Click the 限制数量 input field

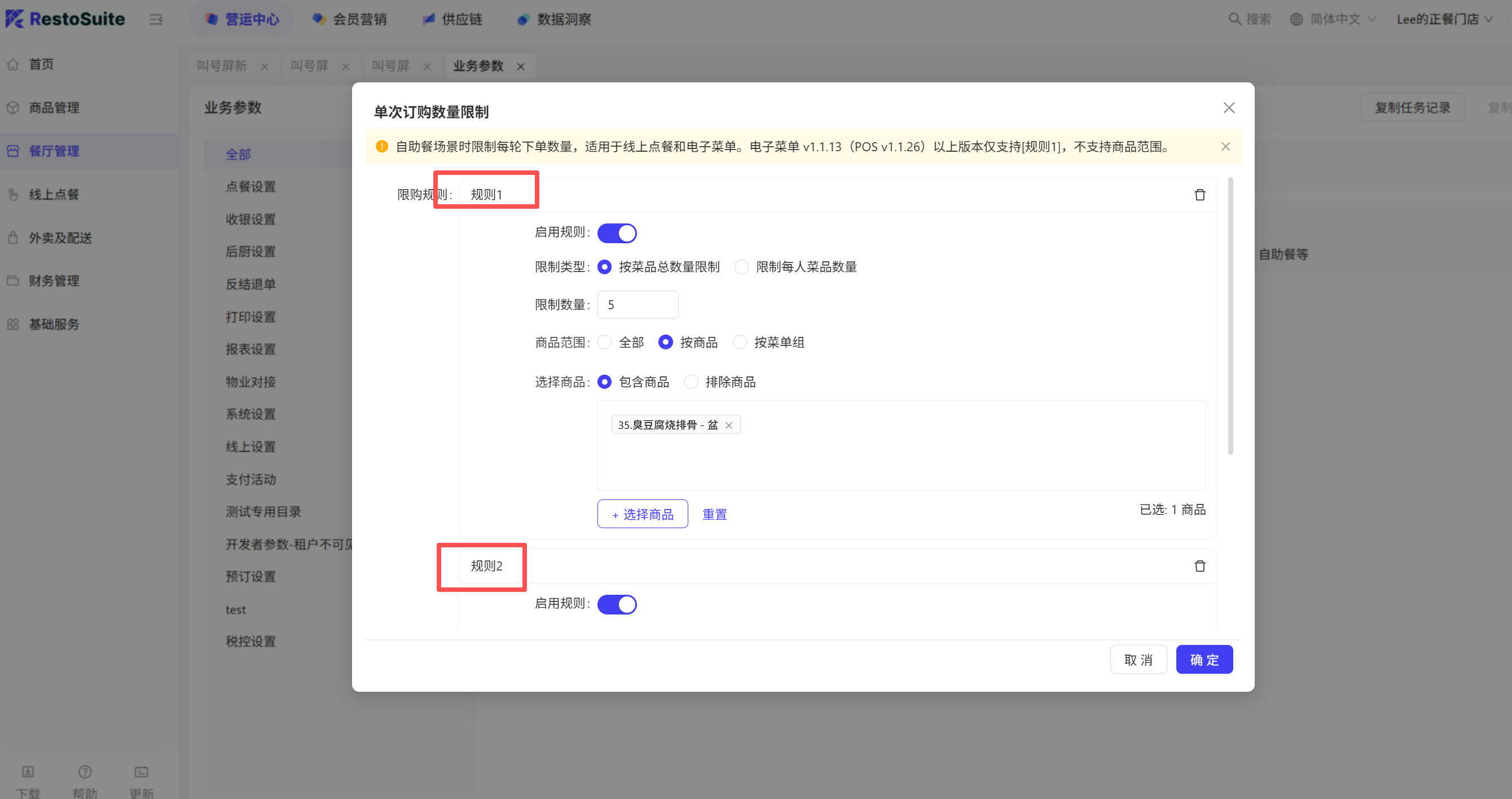point(638,305)
